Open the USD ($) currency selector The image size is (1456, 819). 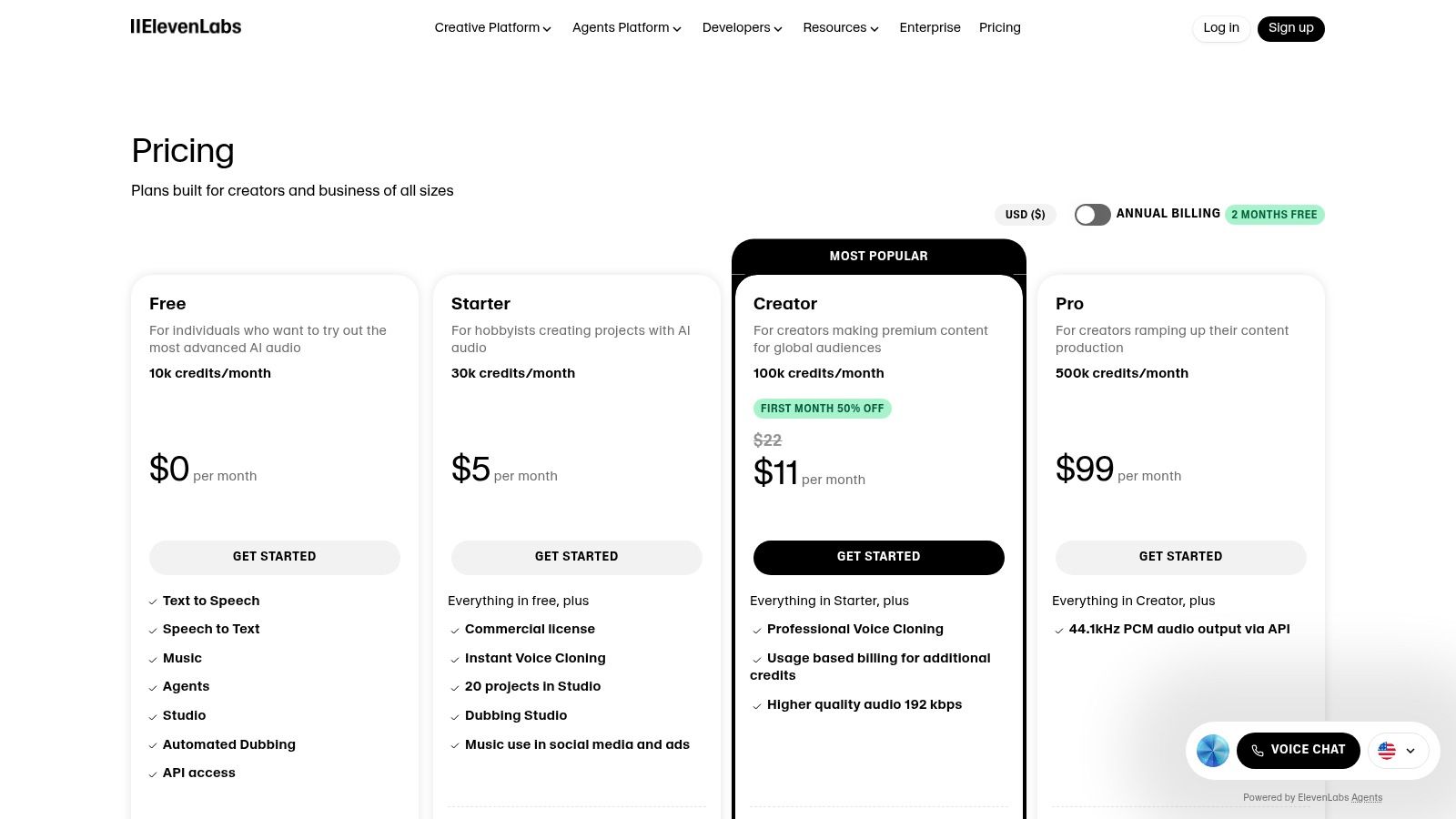1025,214
